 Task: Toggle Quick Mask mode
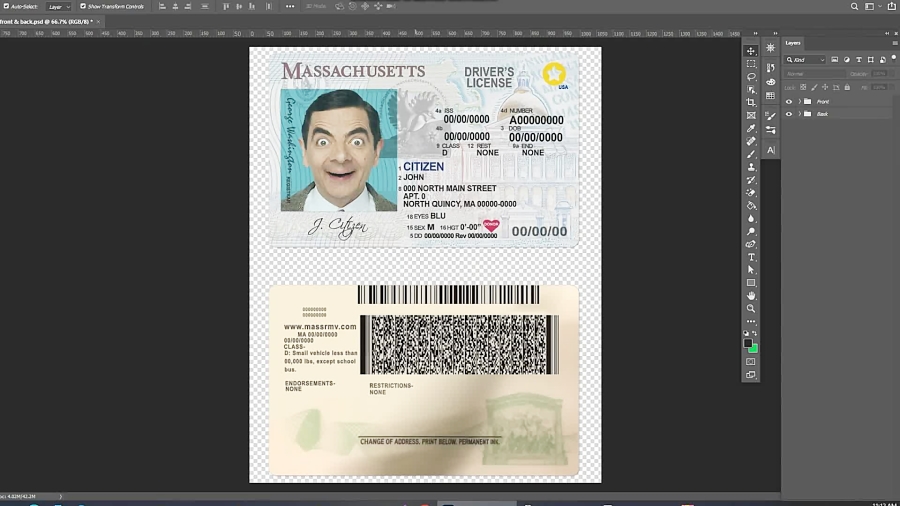coord(751,362)
